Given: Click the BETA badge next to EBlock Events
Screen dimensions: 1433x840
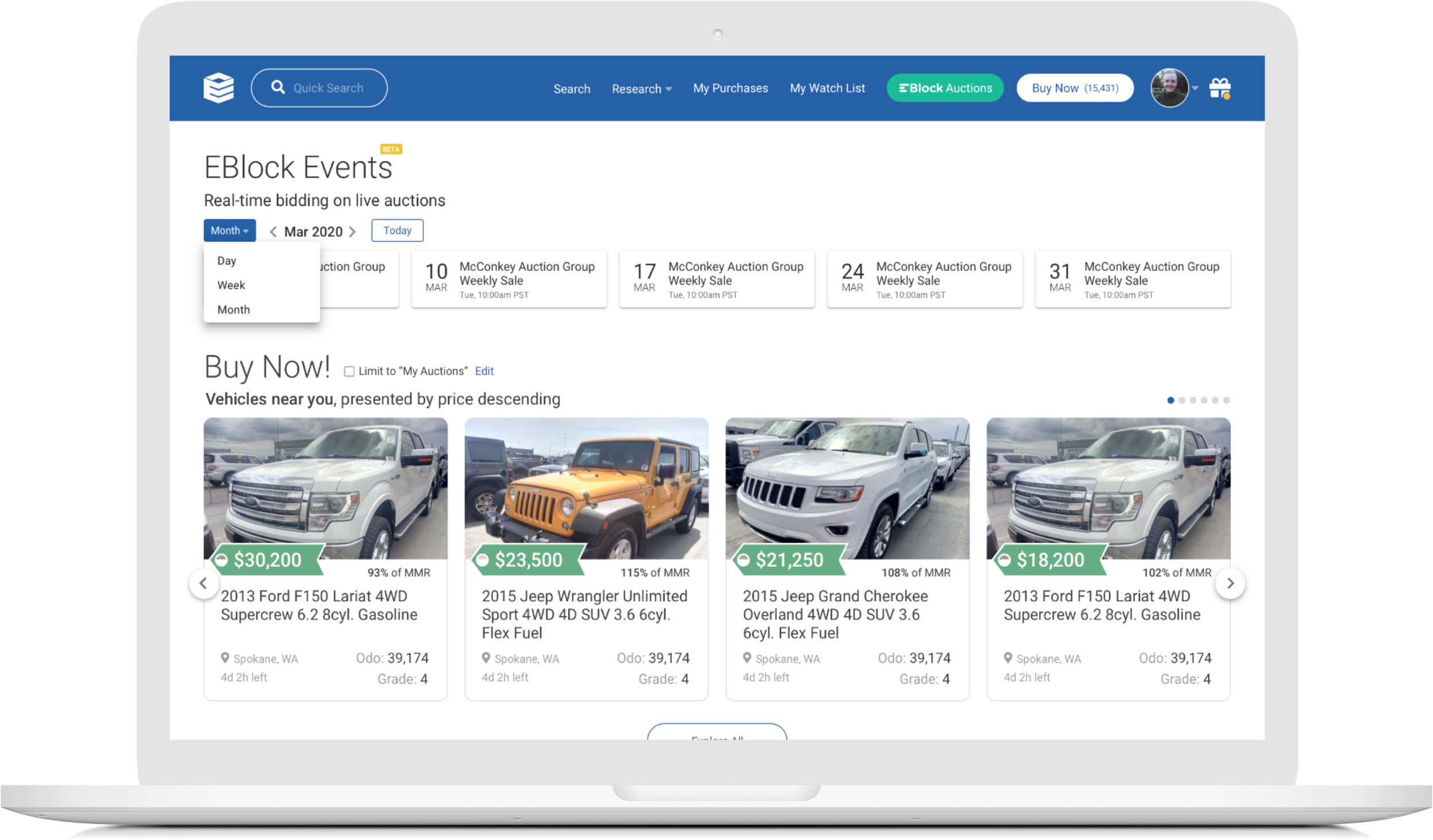Looking at the screenshot, I should 391,149.
